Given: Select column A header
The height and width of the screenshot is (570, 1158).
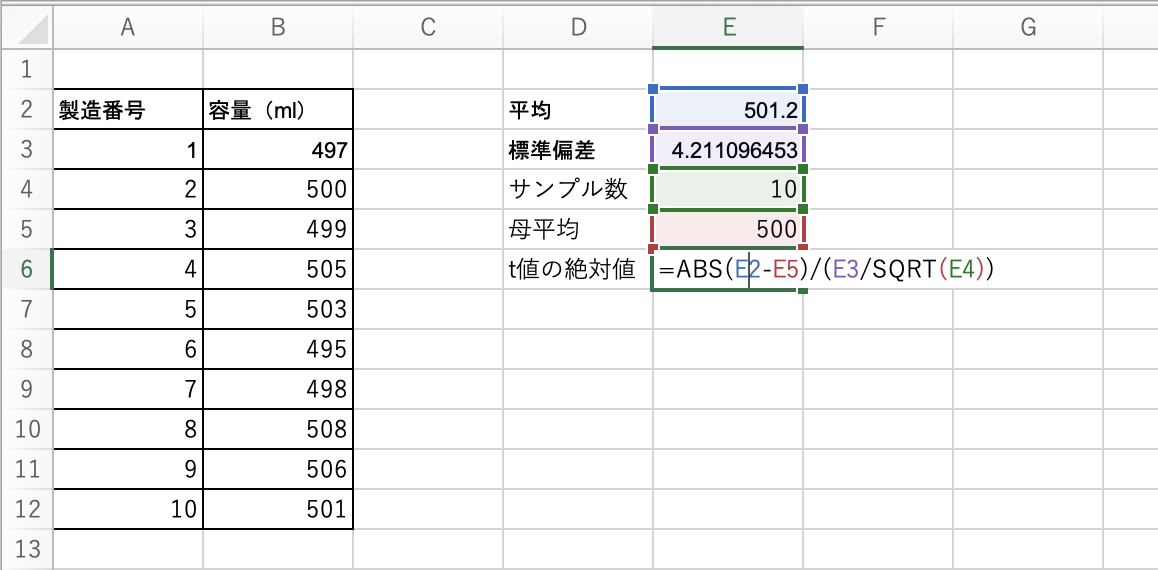Looking at the screenshot, I should (128, 28).
